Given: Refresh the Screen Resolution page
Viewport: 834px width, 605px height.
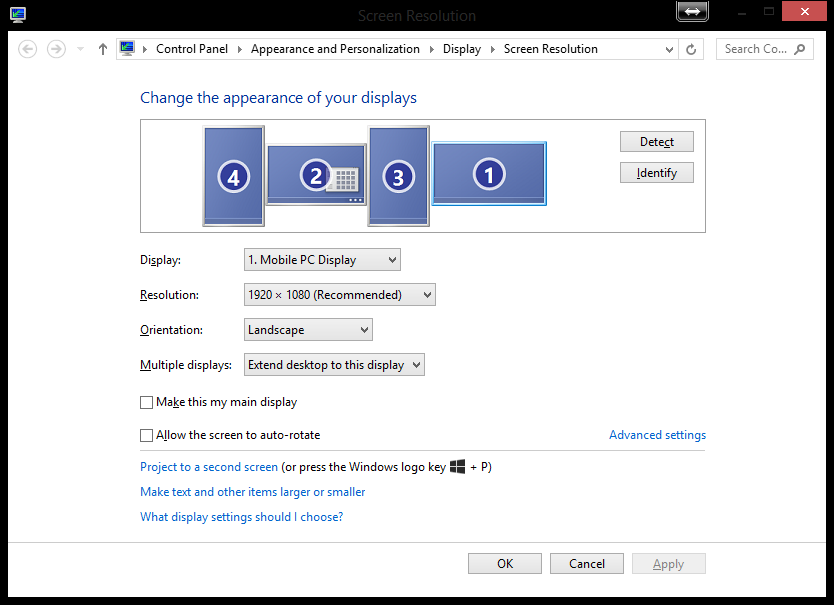Looking at the screenshot, I should tap(691, 49).
